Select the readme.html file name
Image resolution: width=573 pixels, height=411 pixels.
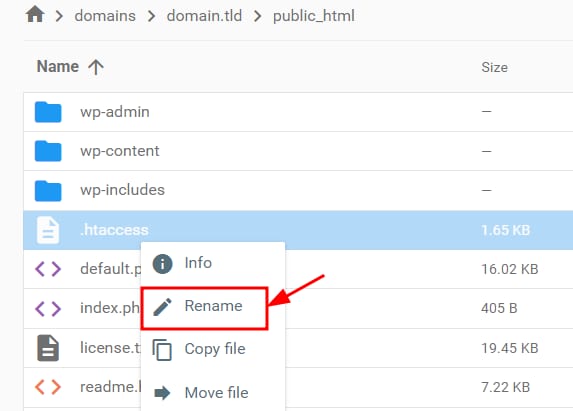pyautogui.click(x=110, y=387)
